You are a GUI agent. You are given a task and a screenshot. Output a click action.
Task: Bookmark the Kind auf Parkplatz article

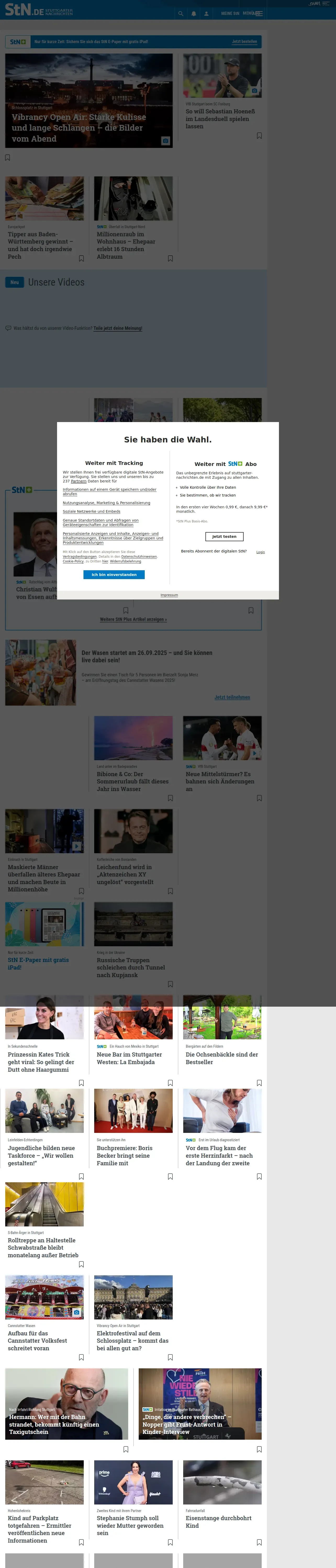point(81,1542)
